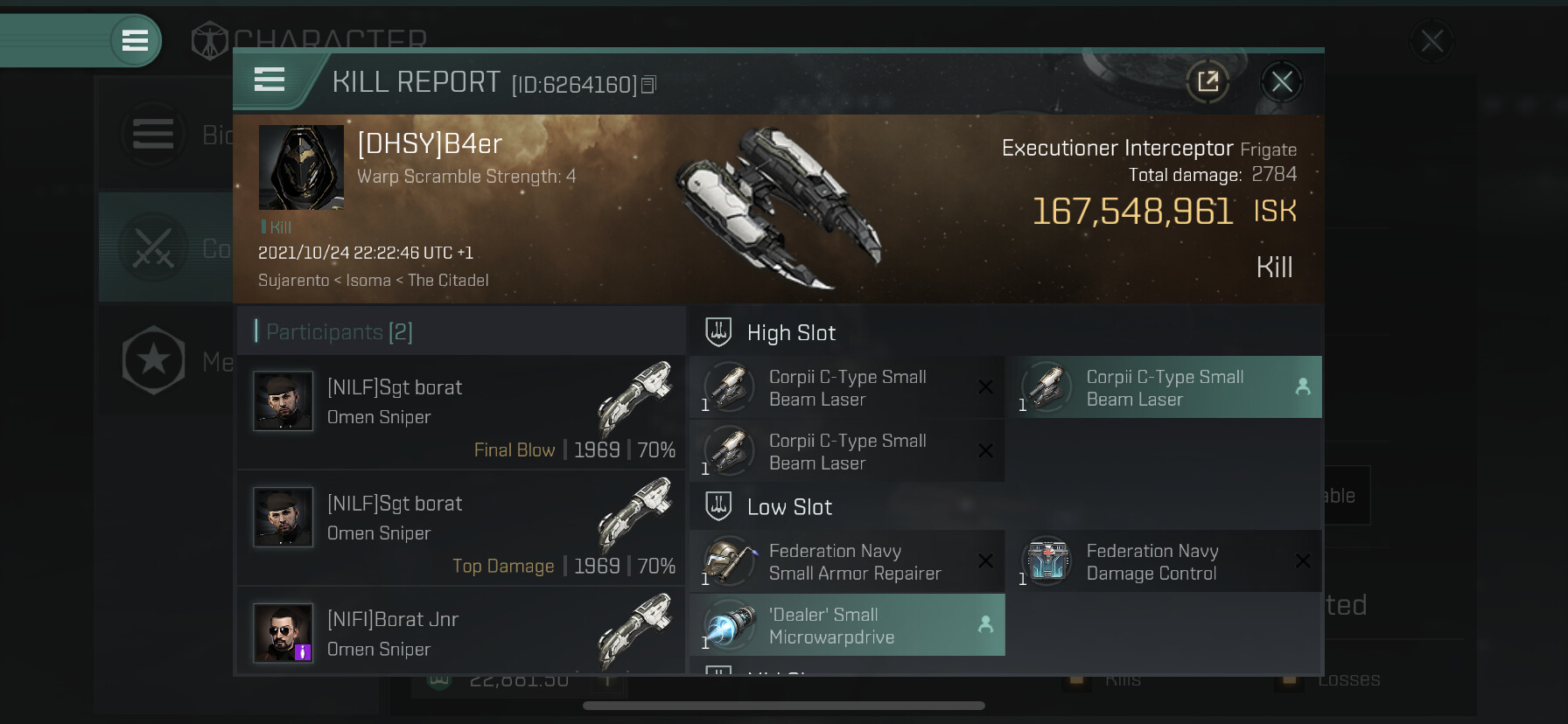
Task: Share the kill report externally
Action: point(1207,82)
